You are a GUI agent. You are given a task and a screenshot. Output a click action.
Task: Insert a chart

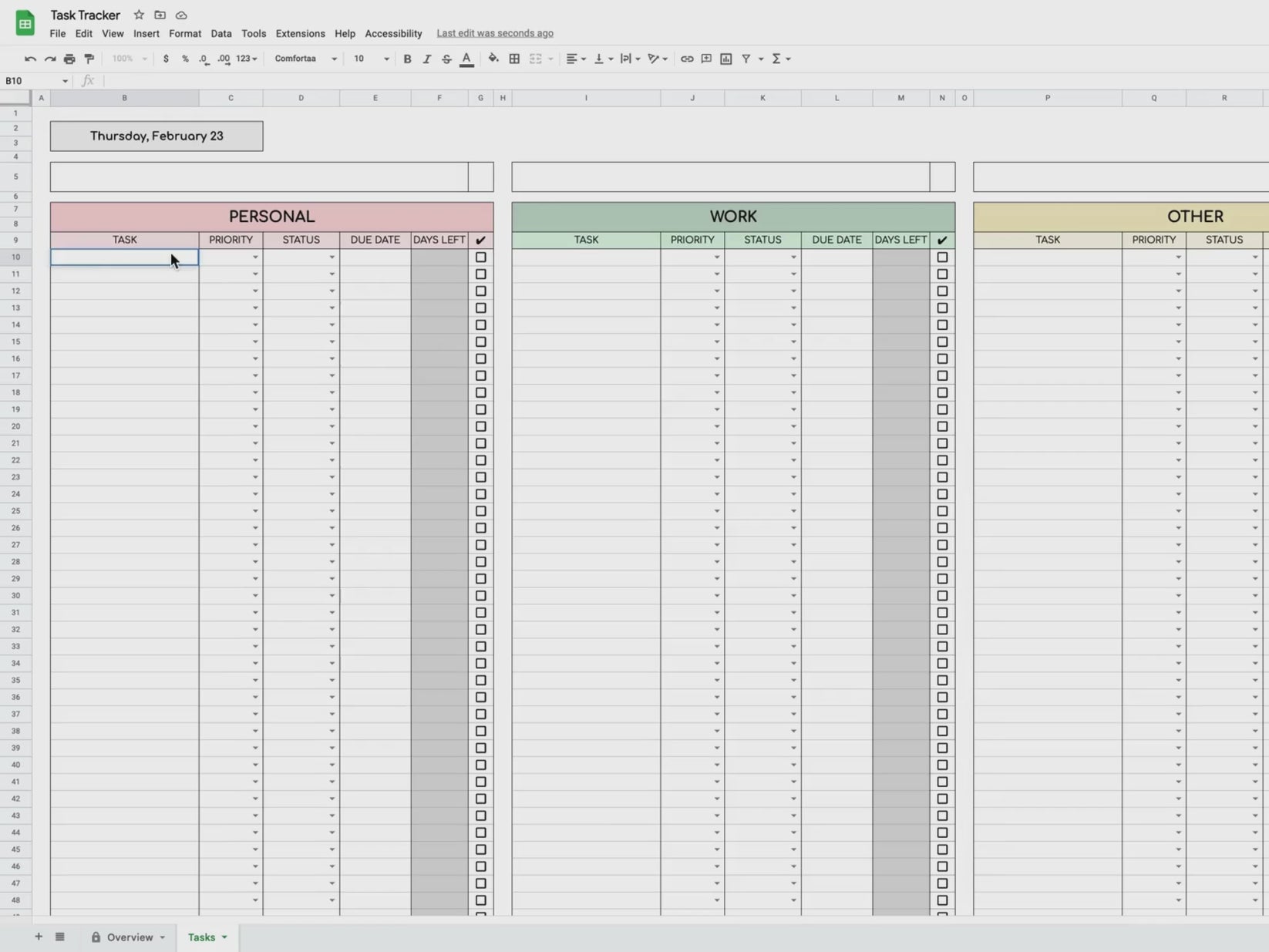(x=725, y=58)
